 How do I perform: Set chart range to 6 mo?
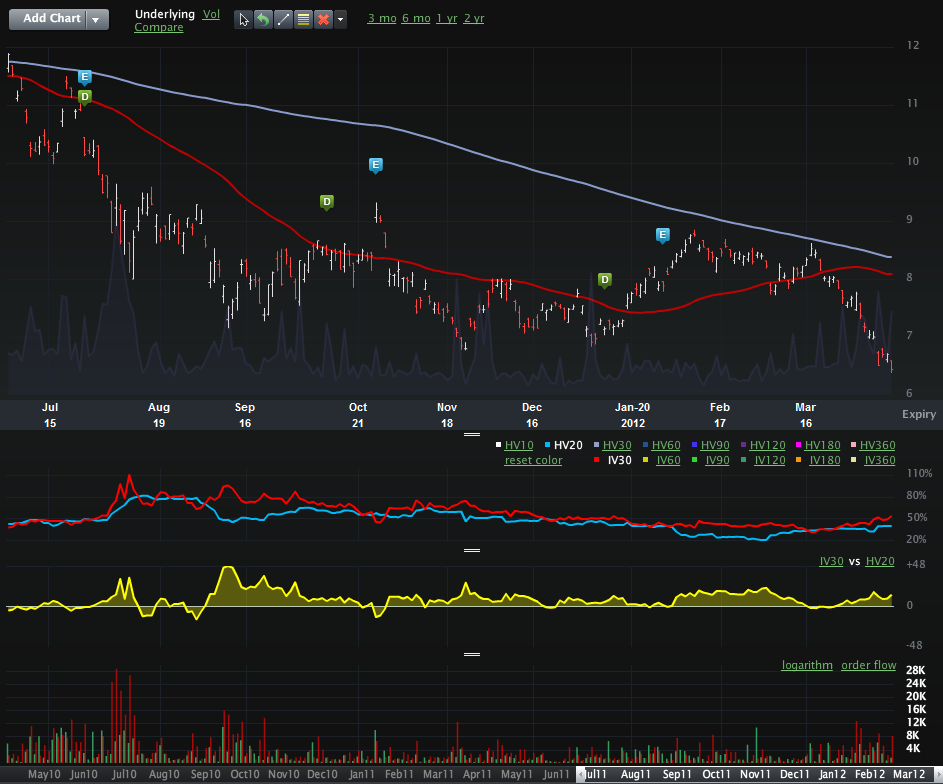[x=416, y=18]
